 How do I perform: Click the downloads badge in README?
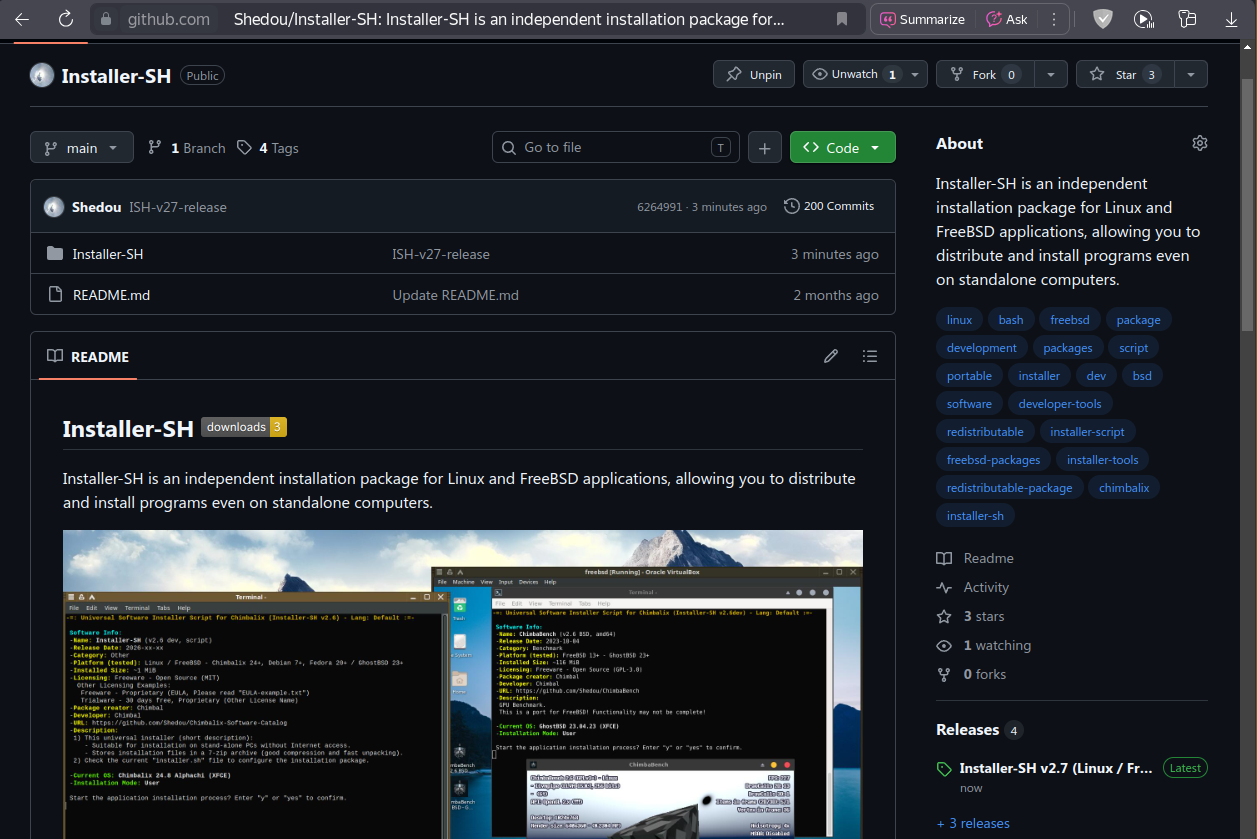click(244, 427)
